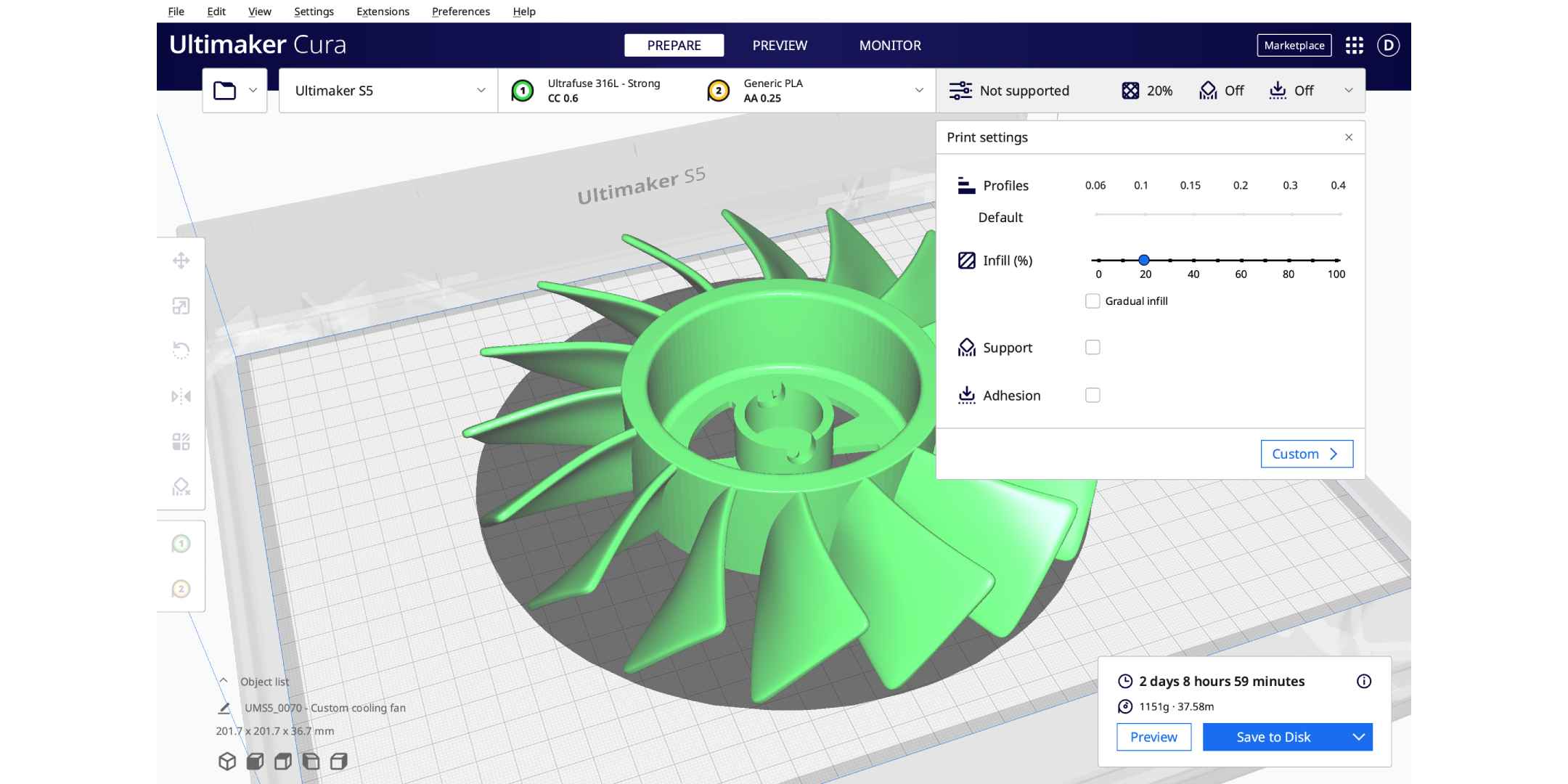Viewport: 1568px width, 784px height.
Task: Click the Infill slider handle at 20
Action: pyautogui.click(x=1144, y=260)
